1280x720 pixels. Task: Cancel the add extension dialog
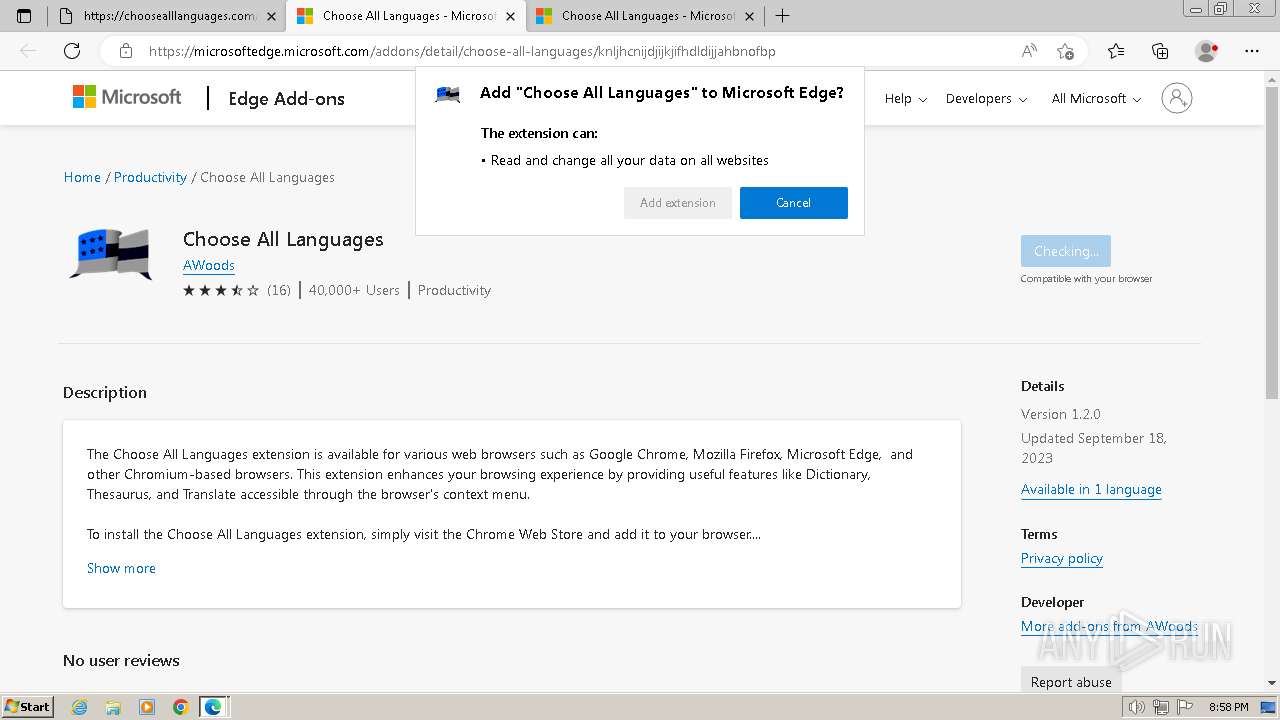pyautogui.click(x=794, y=203)
